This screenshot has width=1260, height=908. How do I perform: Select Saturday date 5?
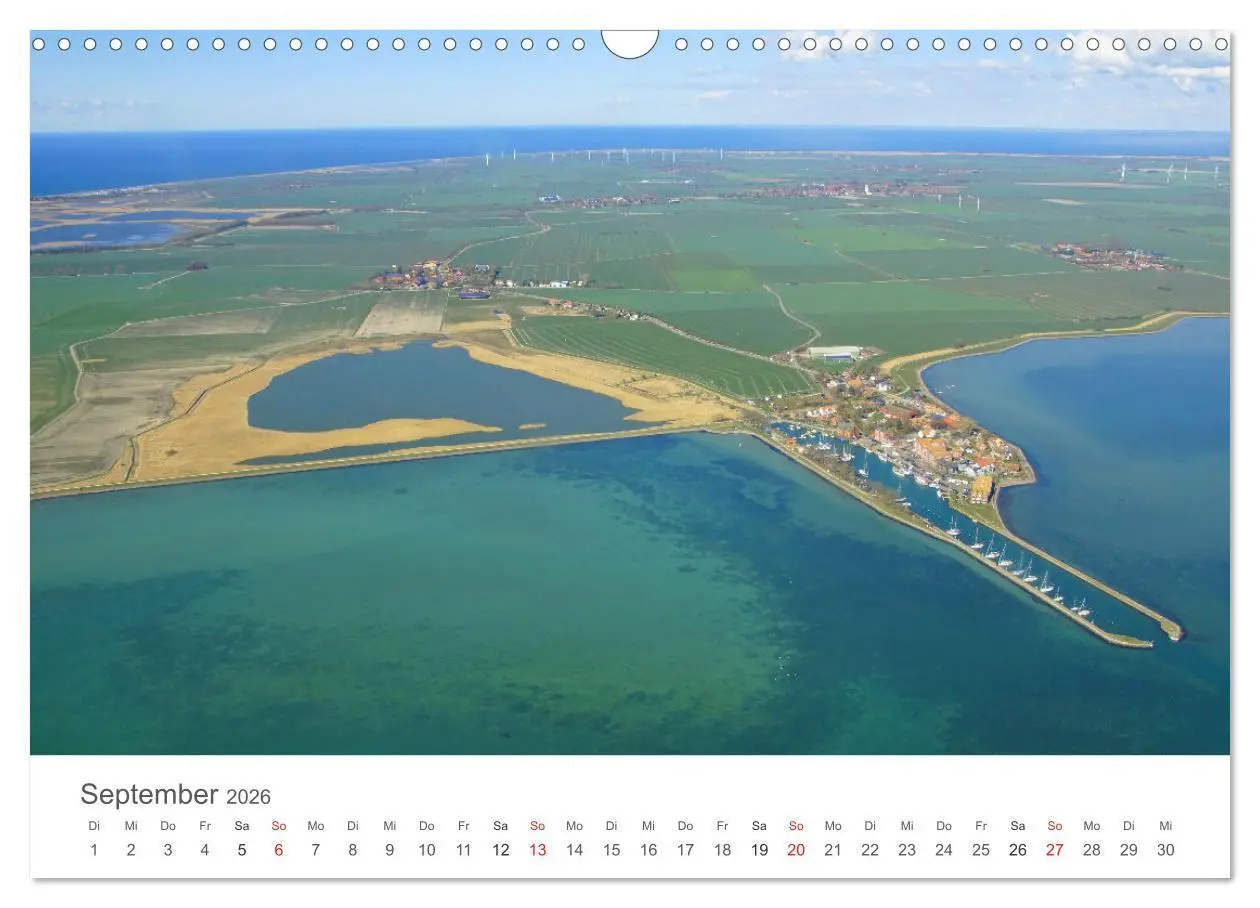242,850
